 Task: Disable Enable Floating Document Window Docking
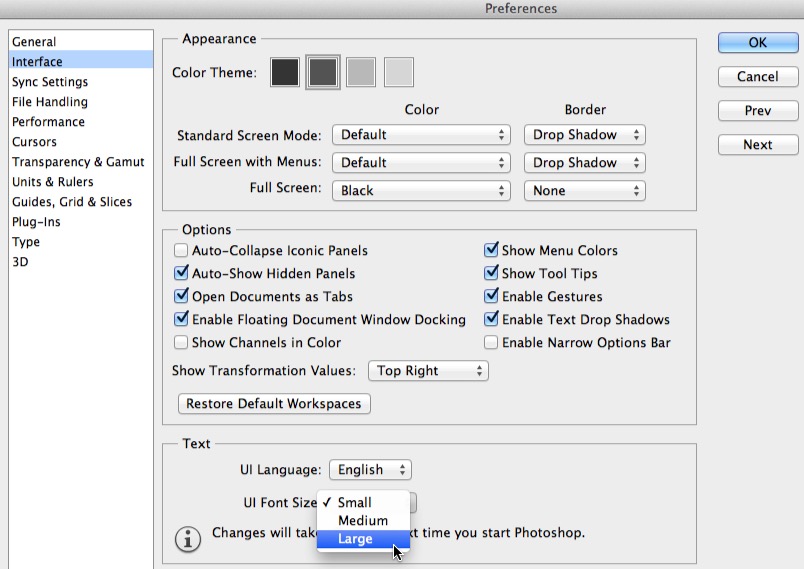click(180, 319)
